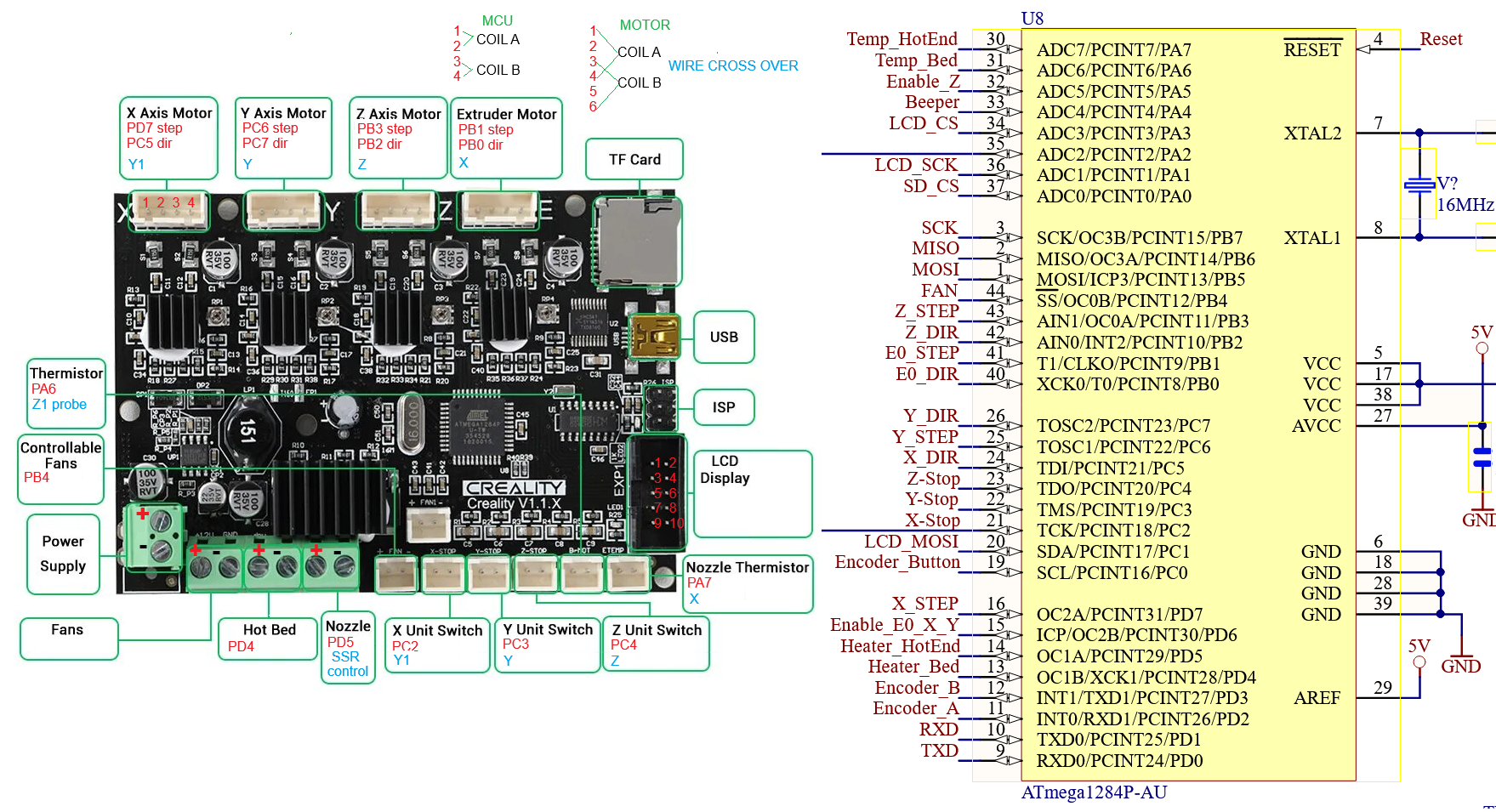Click the ATmega1284P-AU part name

(x=1094, y=793)
